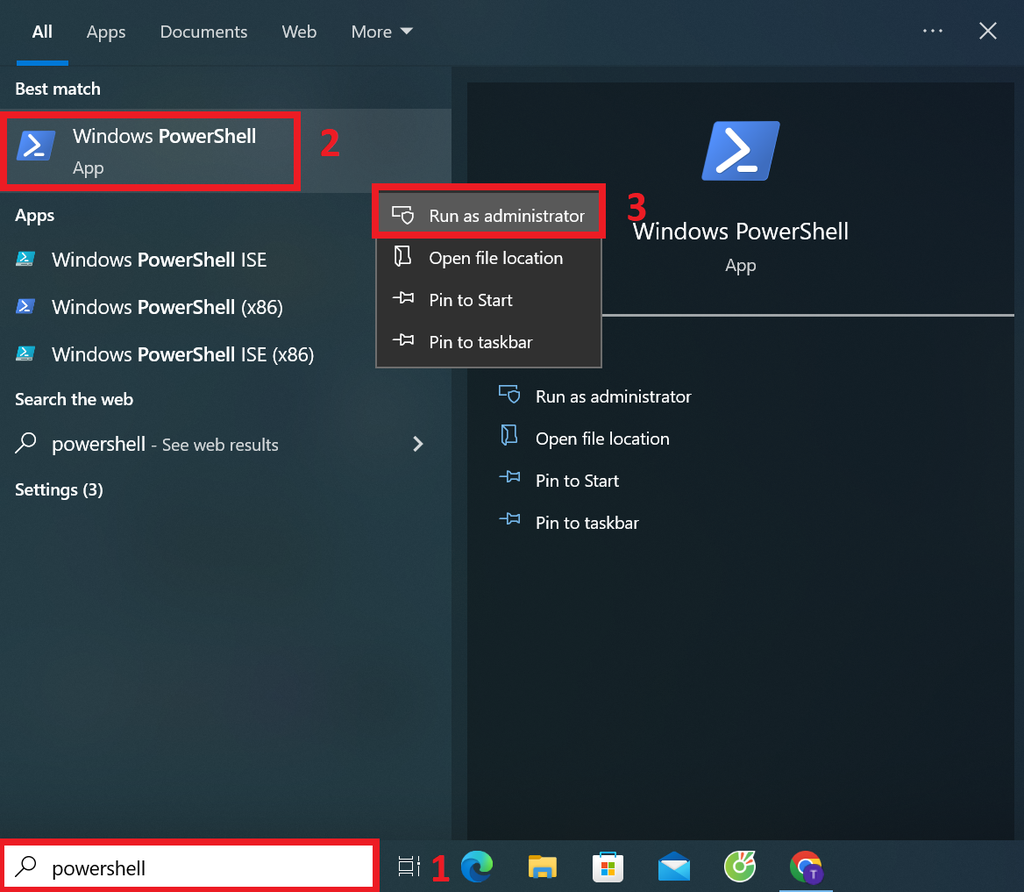Select the Windows PowerShell ISE result name
This screenshot has width=1024, height=892.
pos(159,259)
